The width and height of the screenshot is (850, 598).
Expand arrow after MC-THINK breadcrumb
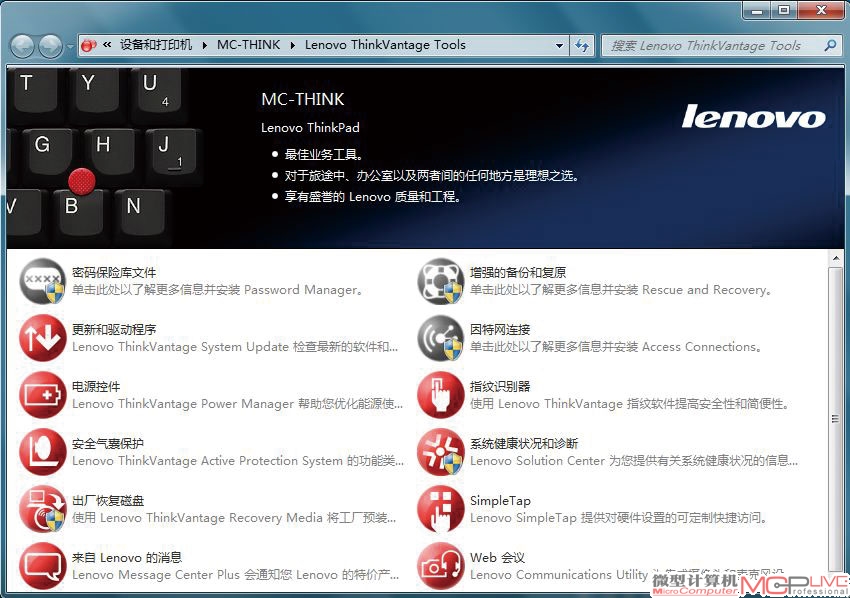point(293,46)
